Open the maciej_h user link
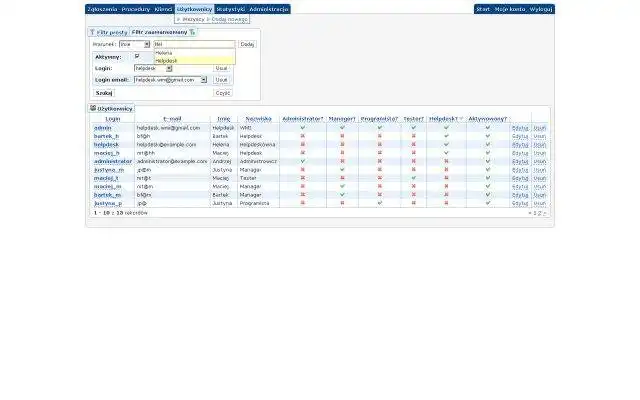This screenshot has width=640, height=400. 107,153
